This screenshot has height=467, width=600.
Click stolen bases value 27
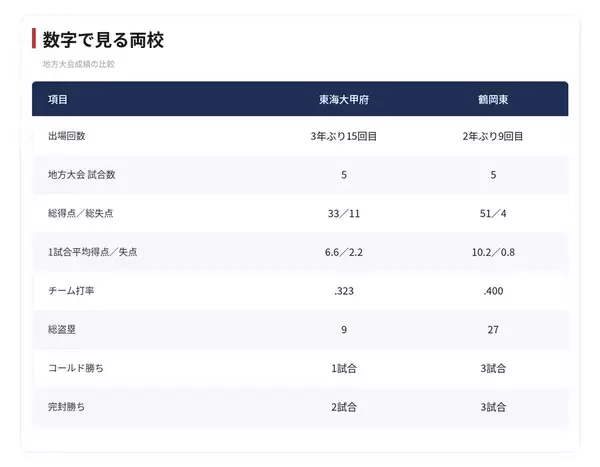(x=493, y=330)
